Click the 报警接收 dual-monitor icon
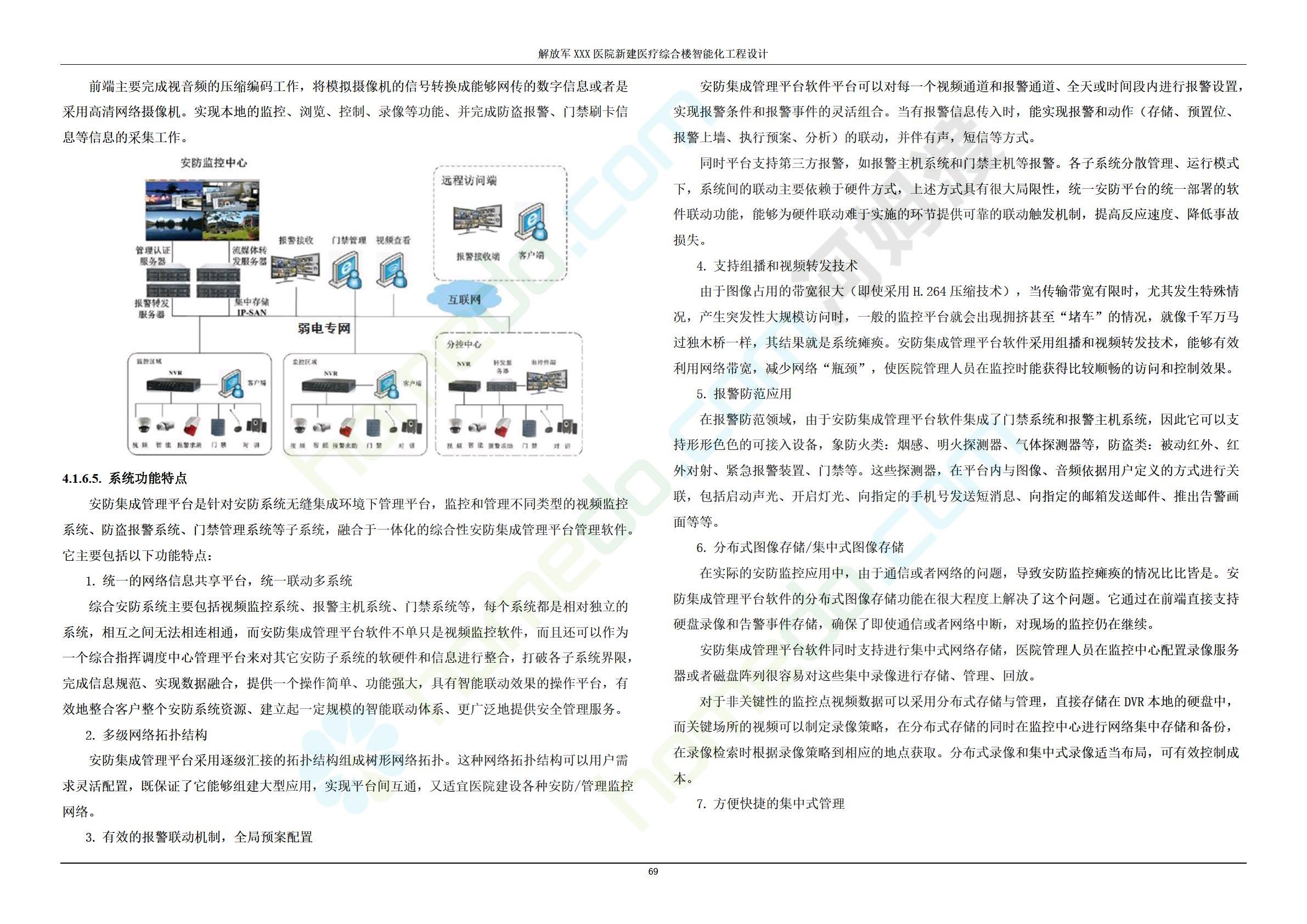The image size is (1307, 924). [x=295, y=268]
